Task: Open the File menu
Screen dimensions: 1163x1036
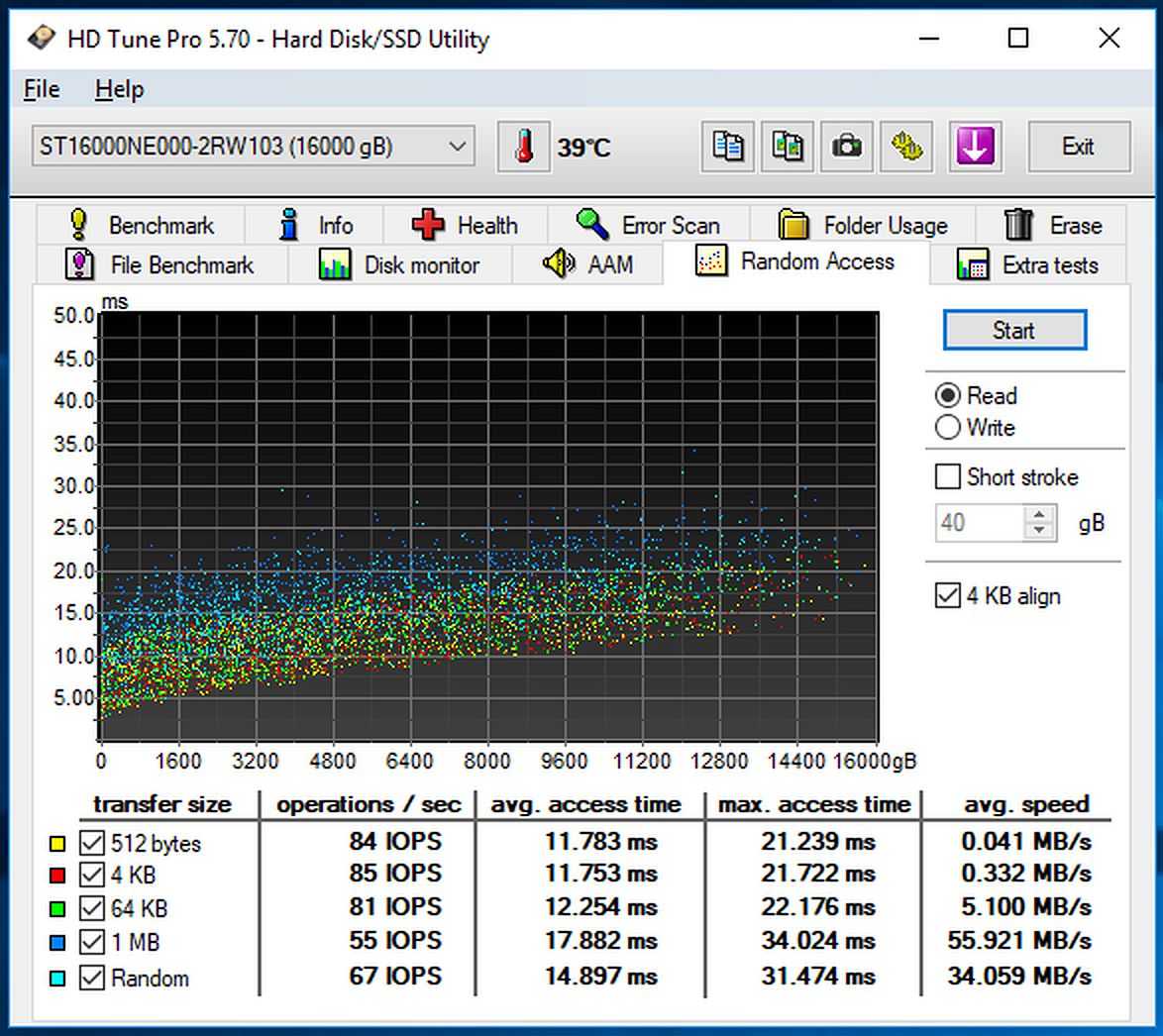Action: pyautogui.click(x=42, y=89)
